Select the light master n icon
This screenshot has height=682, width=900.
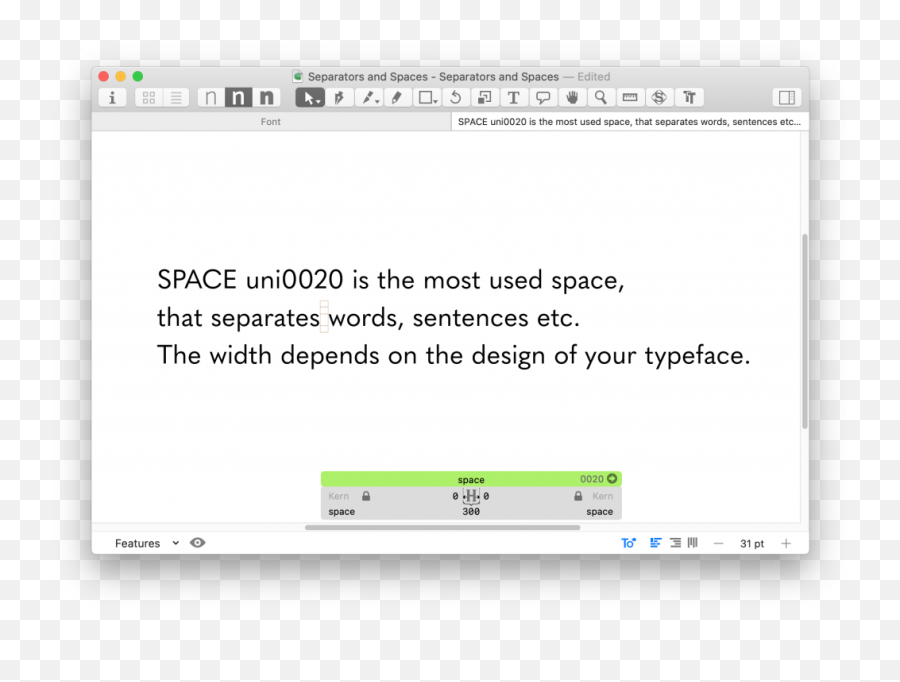click(x=211, y=98)
